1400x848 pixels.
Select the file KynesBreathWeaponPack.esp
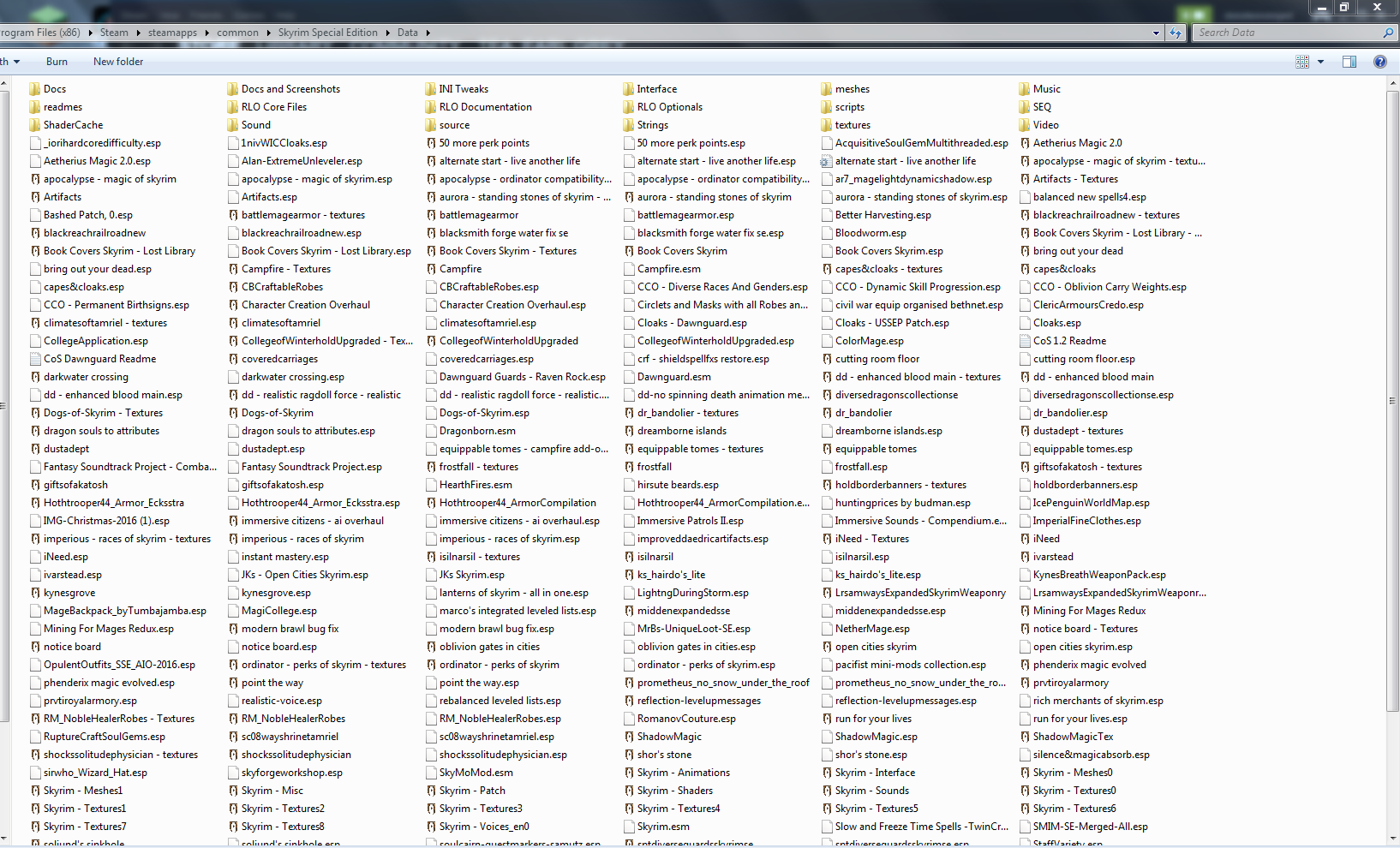coord(1099,575)
